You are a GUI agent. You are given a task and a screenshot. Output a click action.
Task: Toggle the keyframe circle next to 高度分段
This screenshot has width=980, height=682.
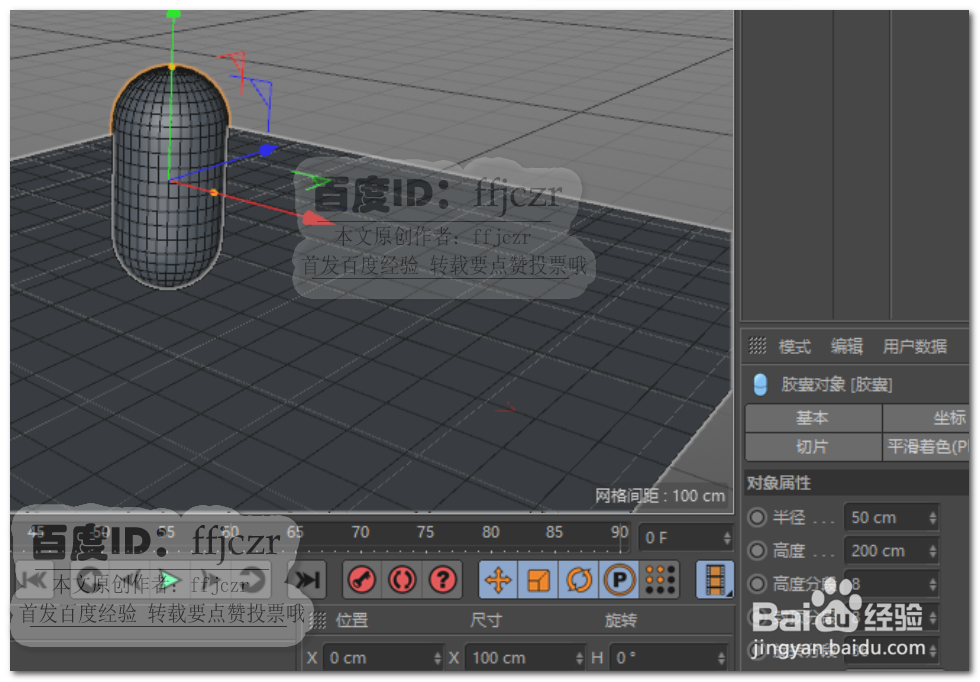(757, 583)
